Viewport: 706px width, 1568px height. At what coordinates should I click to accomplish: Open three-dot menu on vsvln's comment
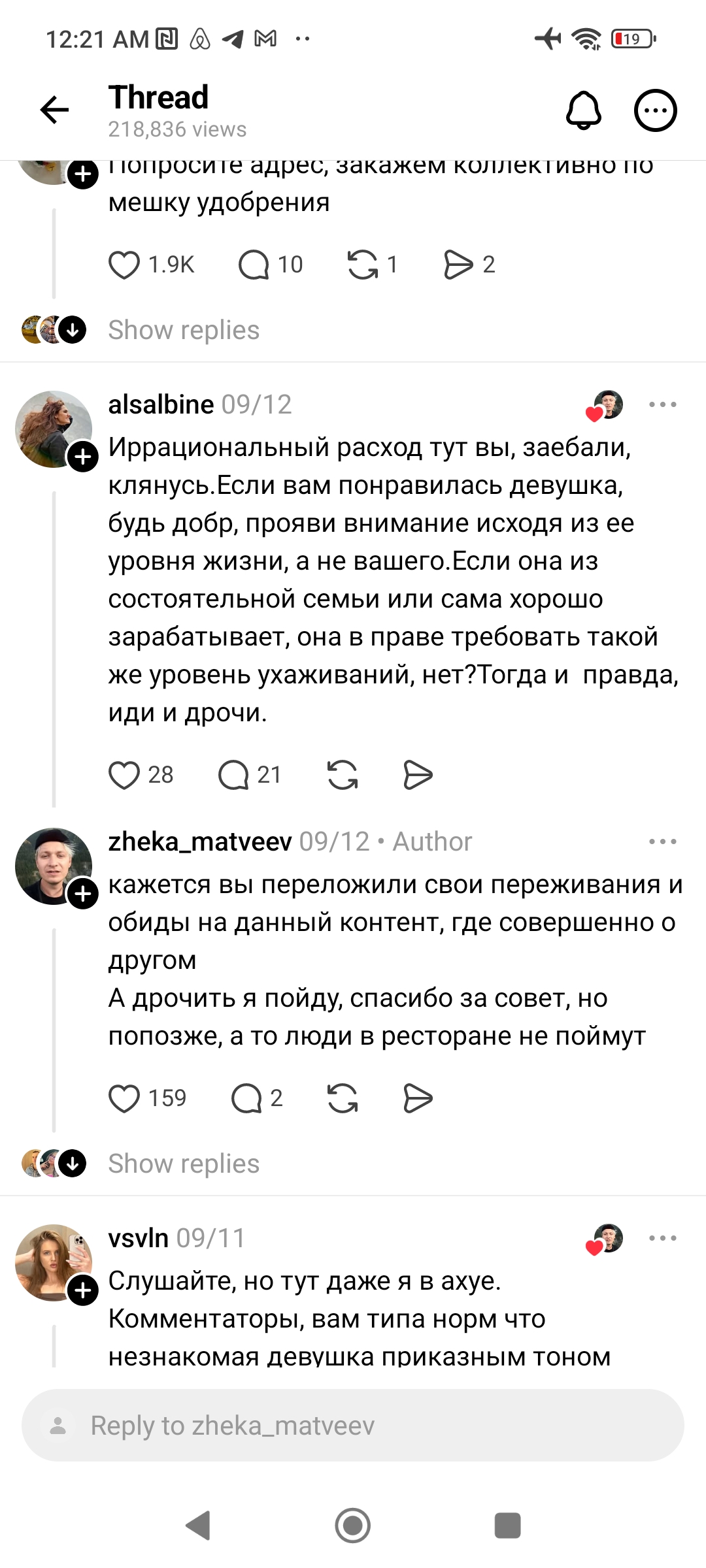662,1238
